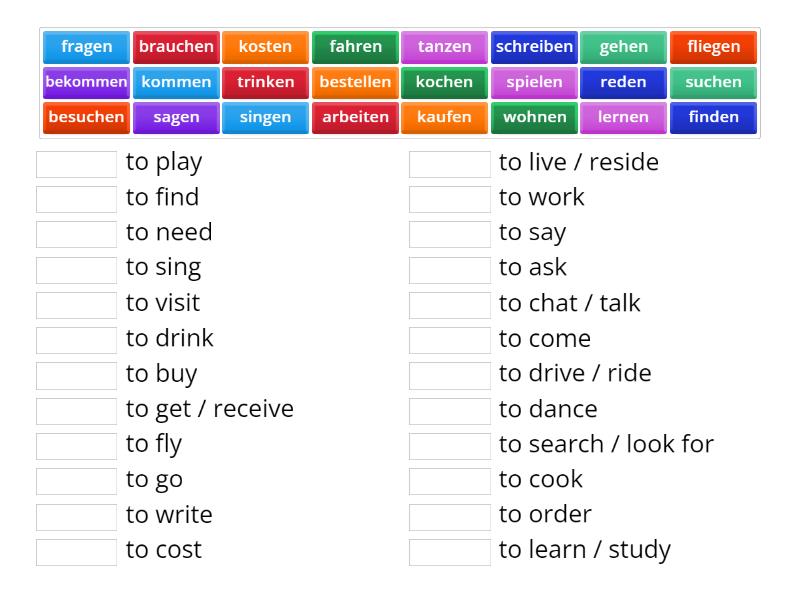This screenshot has height=600, width=800.
Task: Select the "spielen" word chip
Action: click(x=534, y=82)
